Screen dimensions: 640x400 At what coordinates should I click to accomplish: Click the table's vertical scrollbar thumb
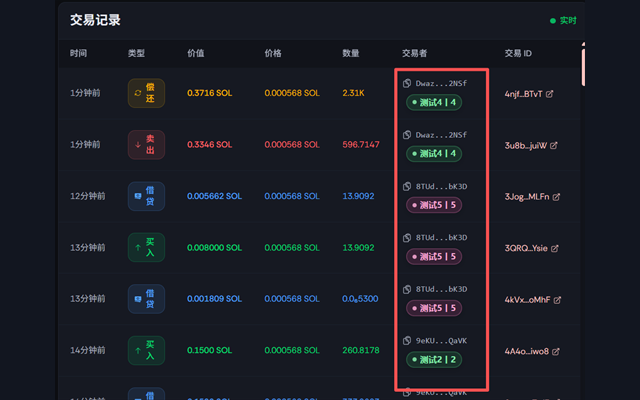point(583,65)
